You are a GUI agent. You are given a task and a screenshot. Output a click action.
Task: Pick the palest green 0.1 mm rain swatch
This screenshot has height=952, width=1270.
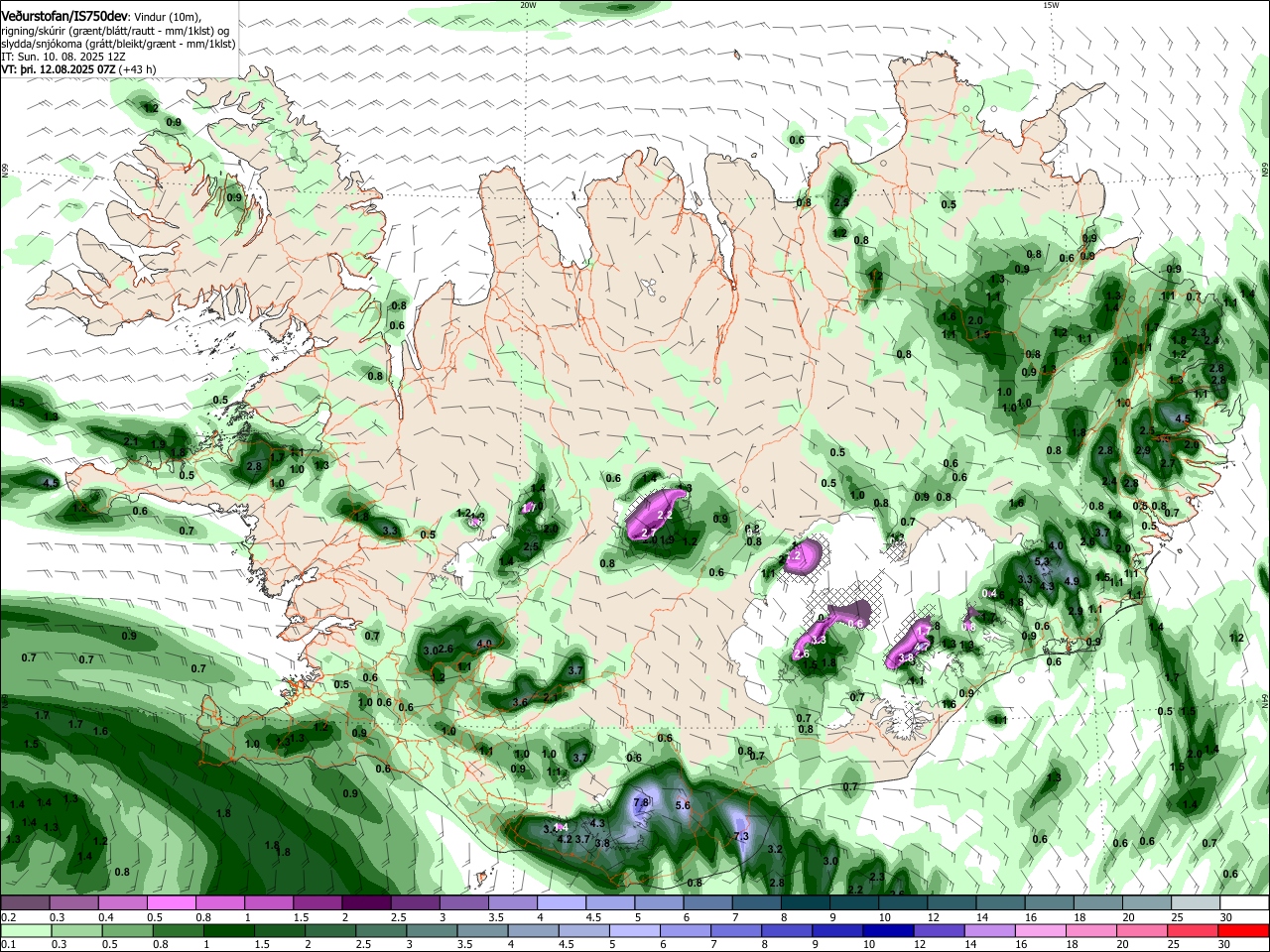(x=25, y=930)
